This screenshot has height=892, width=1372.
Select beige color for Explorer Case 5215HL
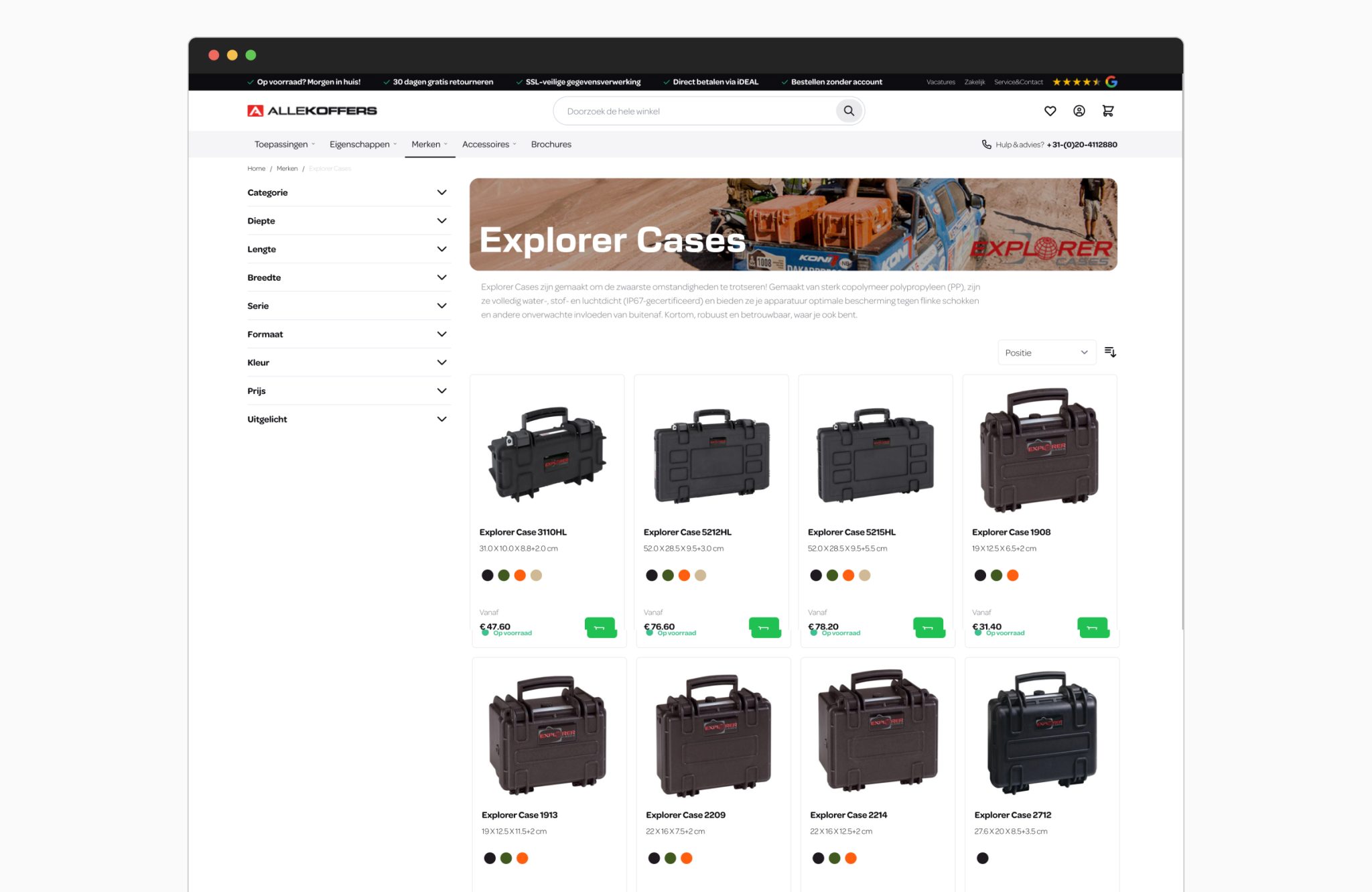pyautogui.click(x=864, y=575)
